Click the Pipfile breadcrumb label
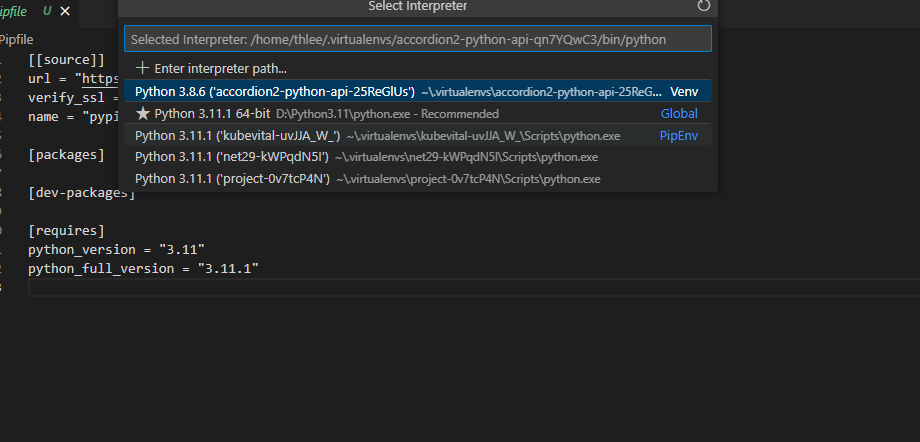 [x=16, y=39]
